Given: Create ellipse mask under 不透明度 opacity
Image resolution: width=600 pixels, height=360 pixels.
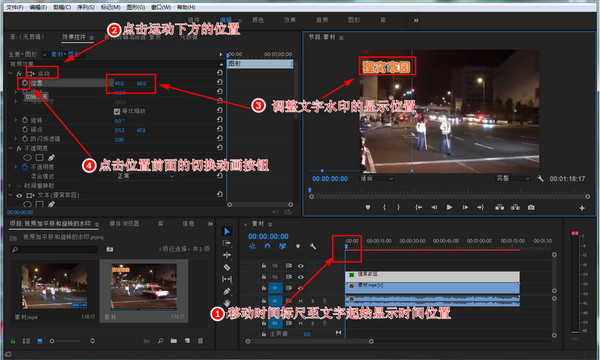Looking at the screenshot, I should click(28, 157).
